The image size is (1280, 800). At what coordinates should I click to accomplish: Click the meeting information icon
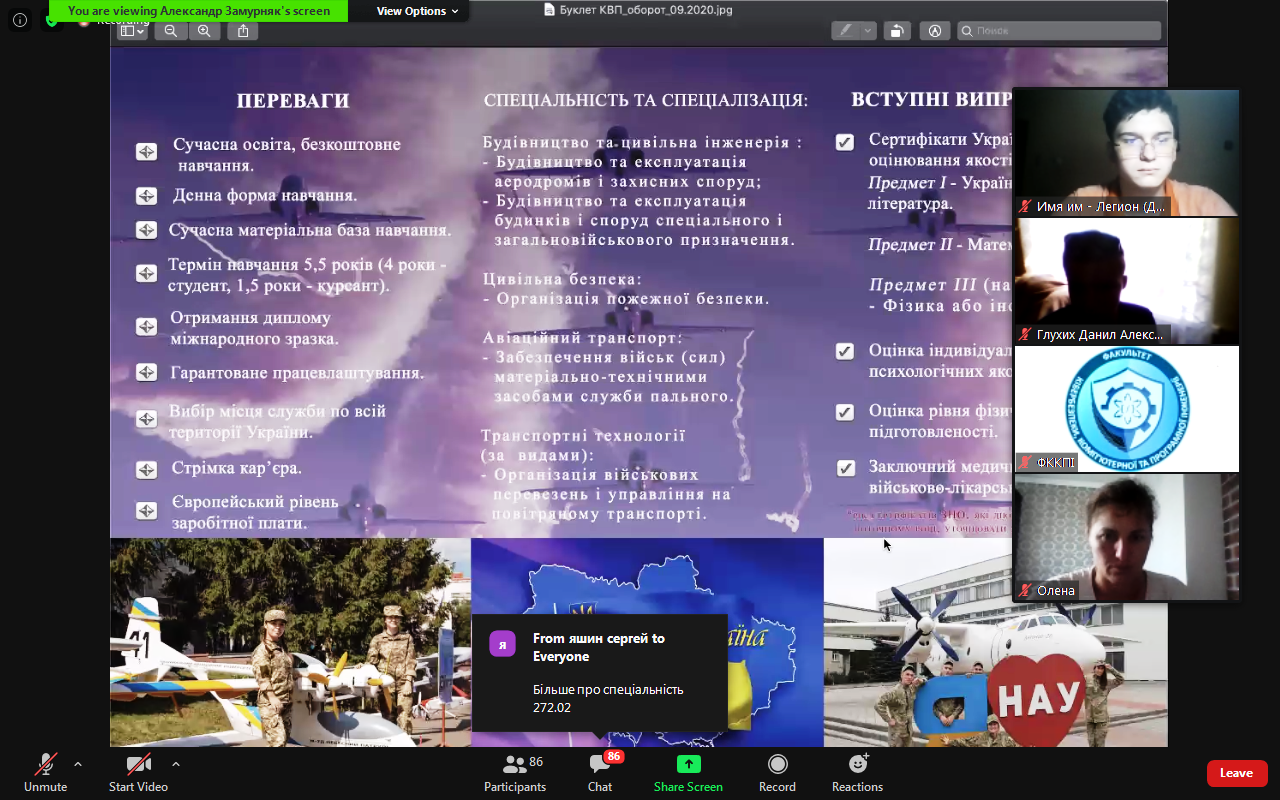click(20, 19)
